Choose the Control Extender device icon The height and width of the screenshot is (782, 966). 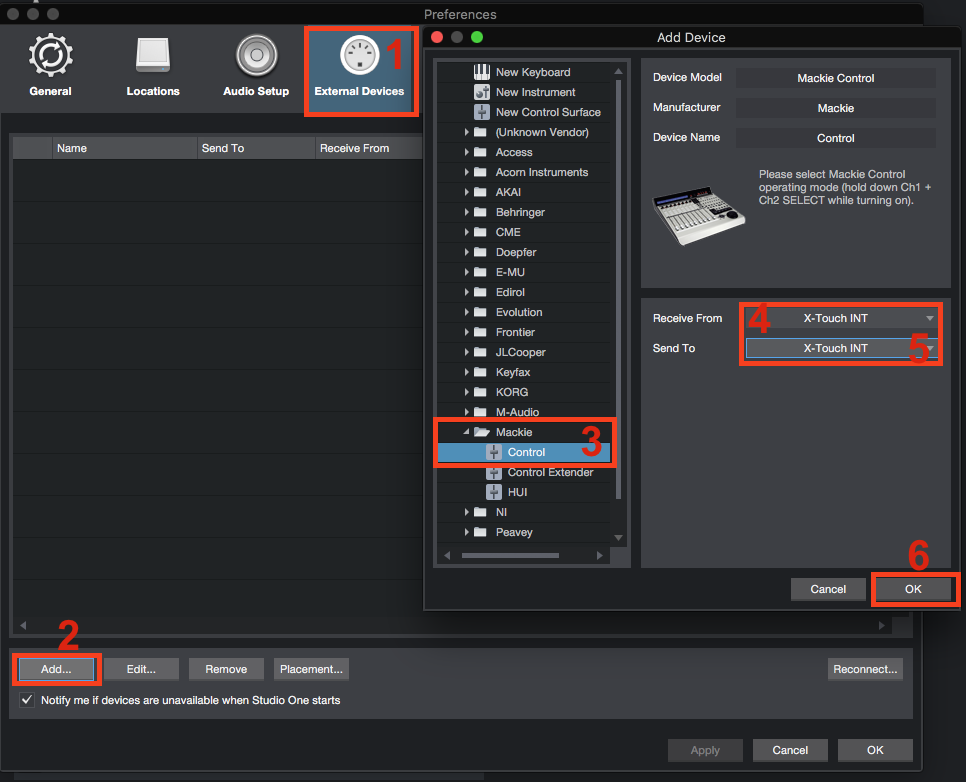[x=493, y=472]
